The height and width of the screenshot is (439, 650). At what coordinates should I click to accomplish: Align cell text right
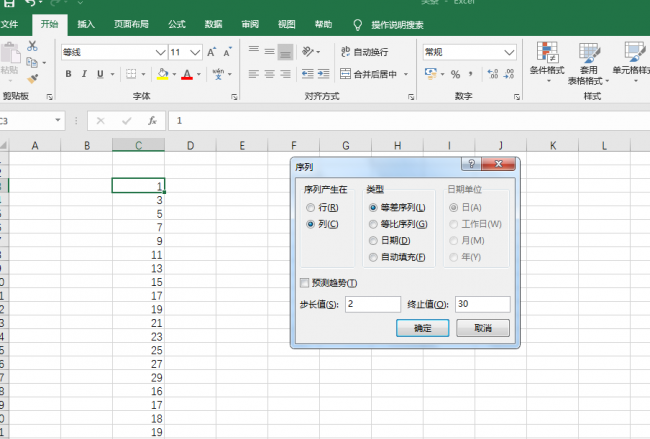tap(285, 74)
